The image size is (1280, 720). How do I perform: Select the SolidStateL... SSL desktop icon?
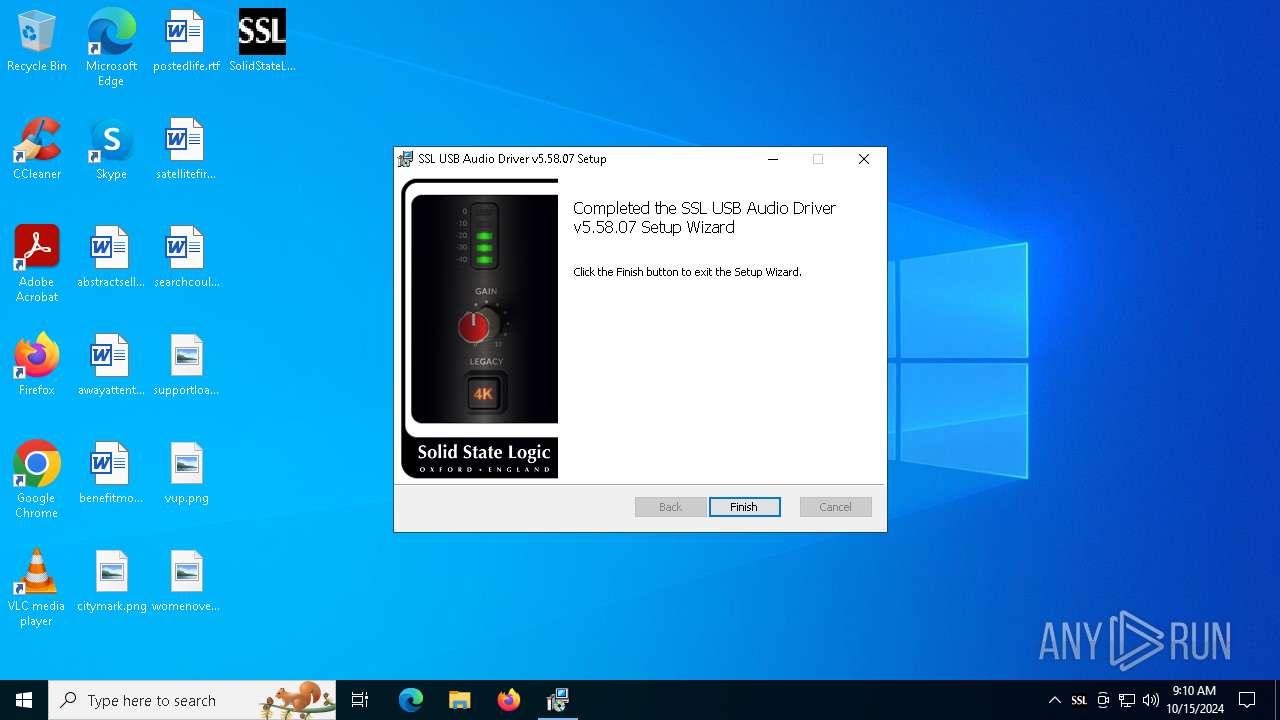tap(262, 42)
